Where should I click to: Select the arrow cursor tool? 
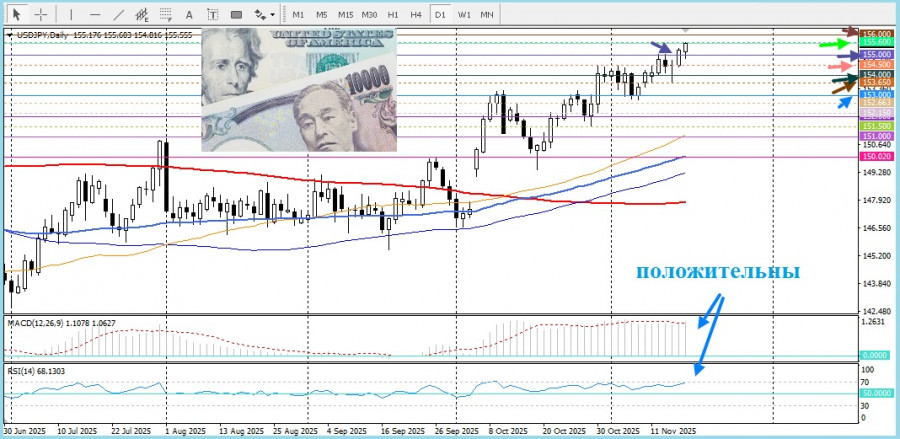pyautogui.click(x=17, y=15)
